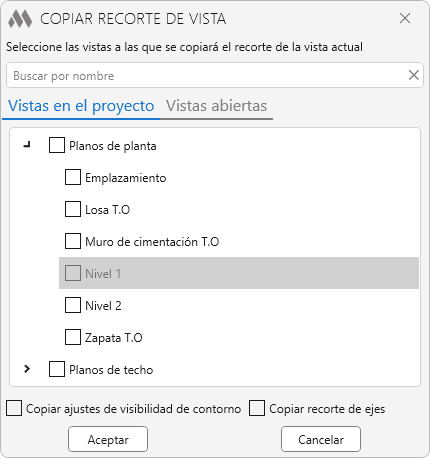The width and height of the screenshot is (430, 458).
Task: Check the Planos de techo checkbox
Action: 57,369
